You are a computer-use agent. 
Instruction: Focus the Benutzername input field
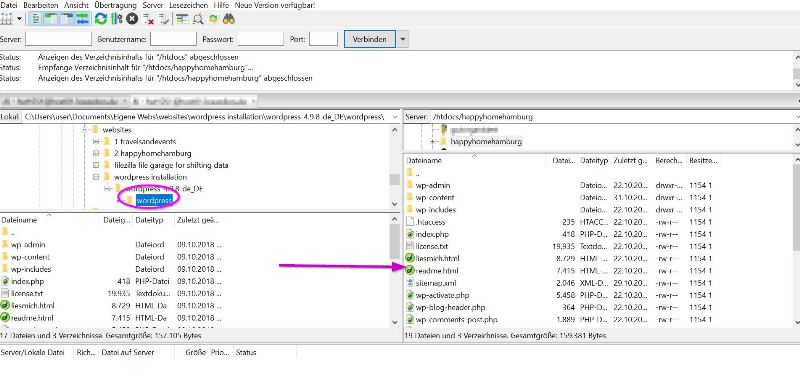point(173,39)
